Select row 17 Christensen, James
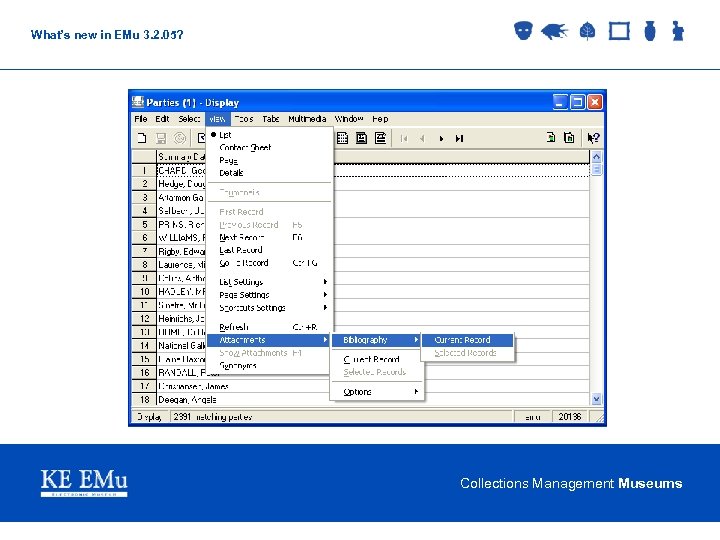Screen dimensions: 720x540 tap(373, 386)
